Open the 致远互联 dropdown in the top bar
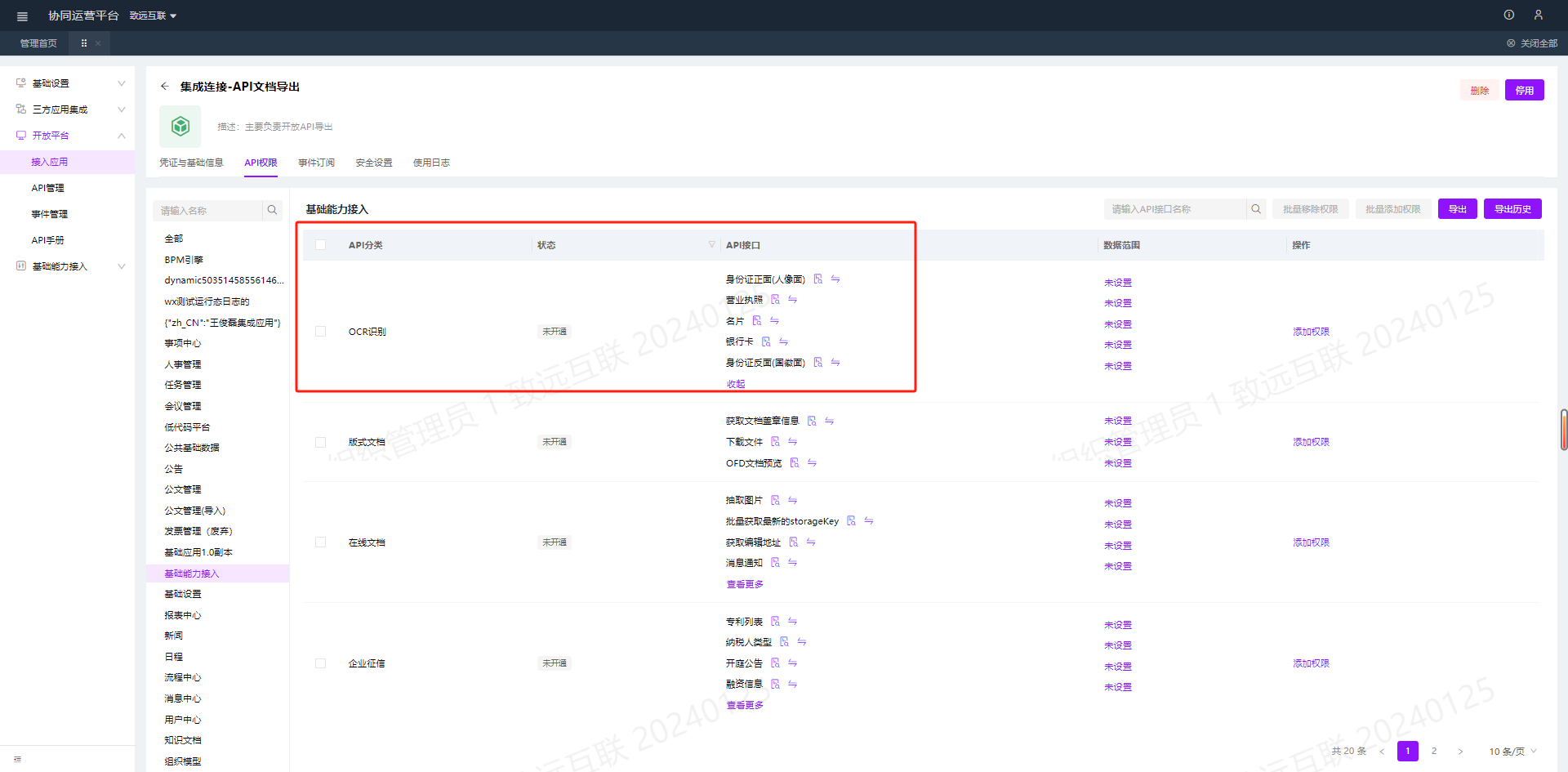 click(x=153, y=16)
